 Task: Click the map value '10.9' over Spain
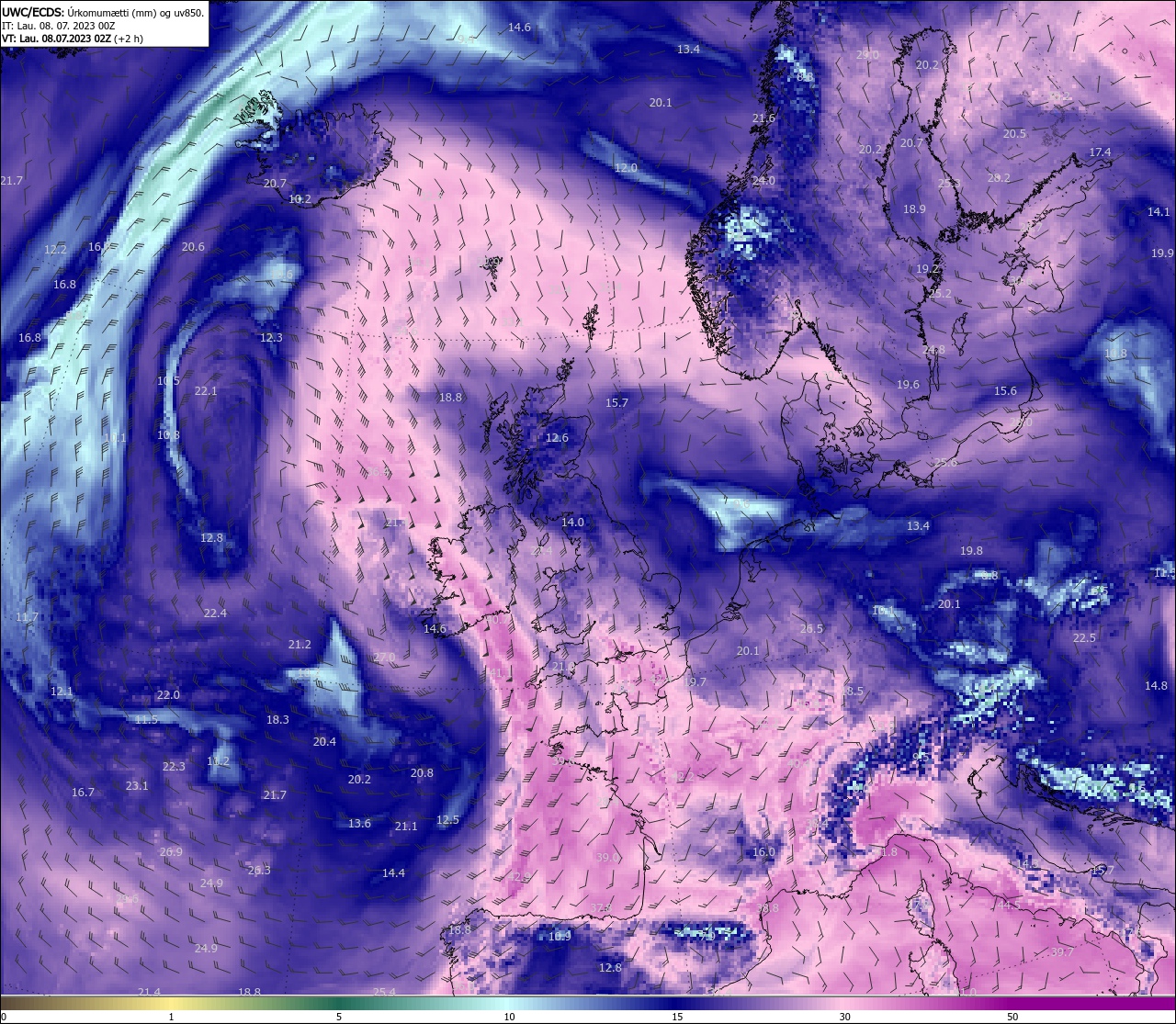point(560,937)
